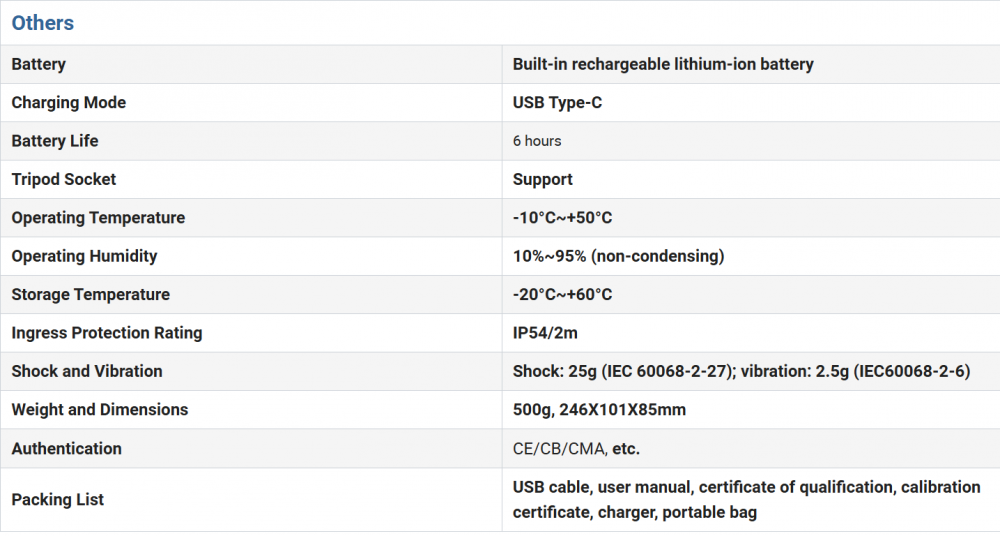This screenshot has width=1000, height=536.
Task: Select the "Battery Life" row label
Action: tap(55, 141)
